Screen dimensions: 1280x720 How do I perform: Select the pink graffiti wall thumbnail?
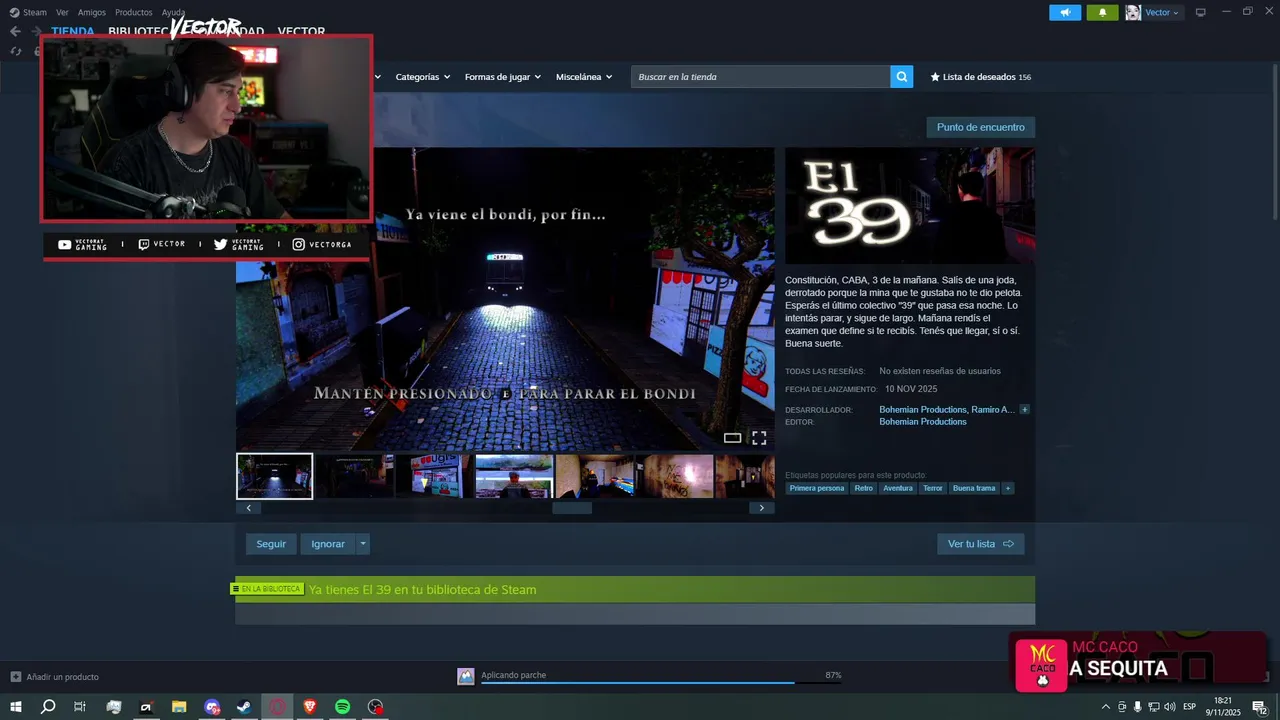tap(674, 476)
